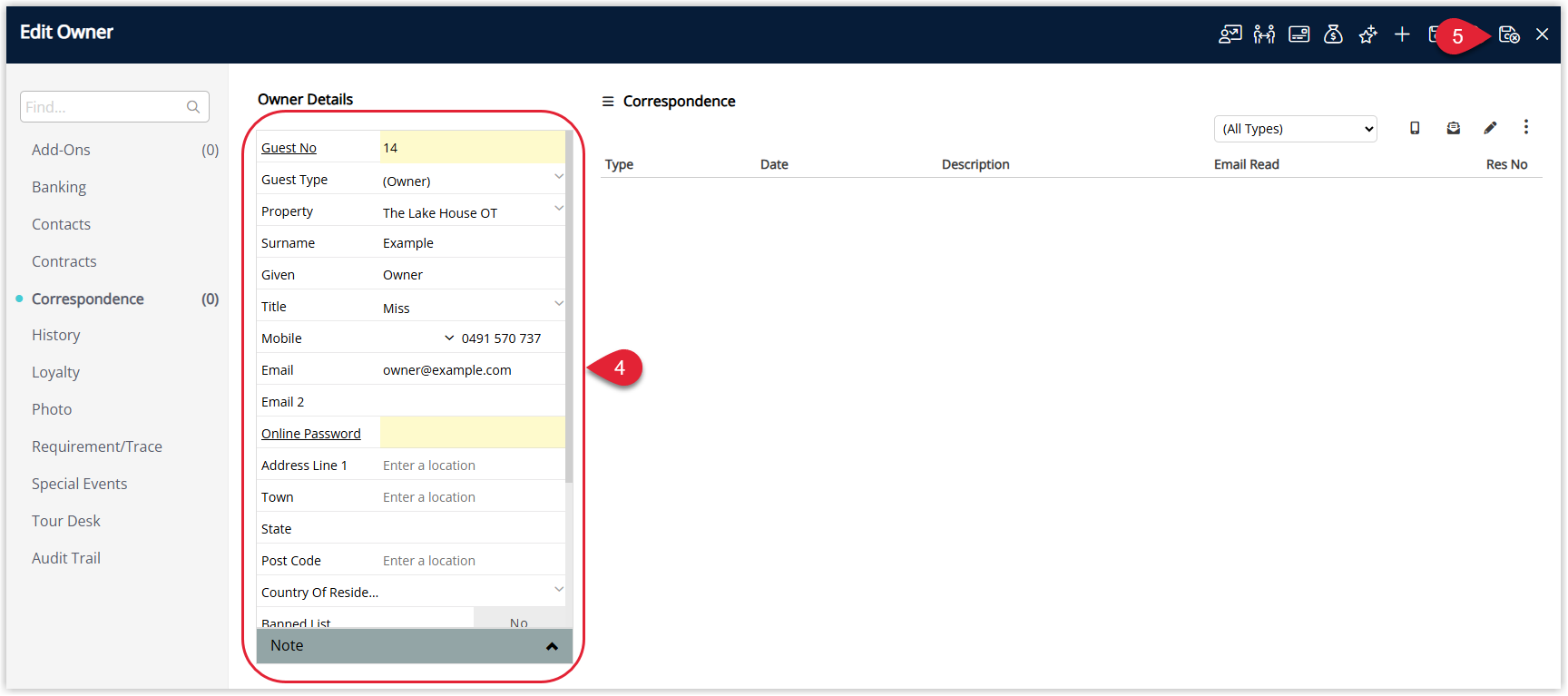Click the Save and Exit icon
This screenshot has width=1568, height=696.
click(1509, 34)
